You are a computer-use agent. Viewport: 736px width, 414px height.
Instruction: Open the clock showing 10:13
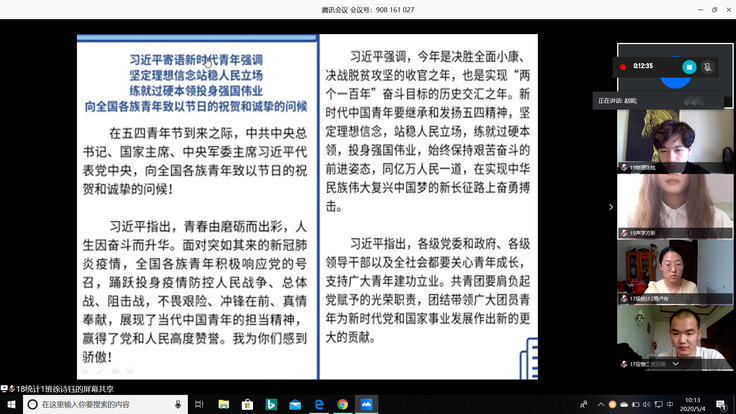[692, 405]
